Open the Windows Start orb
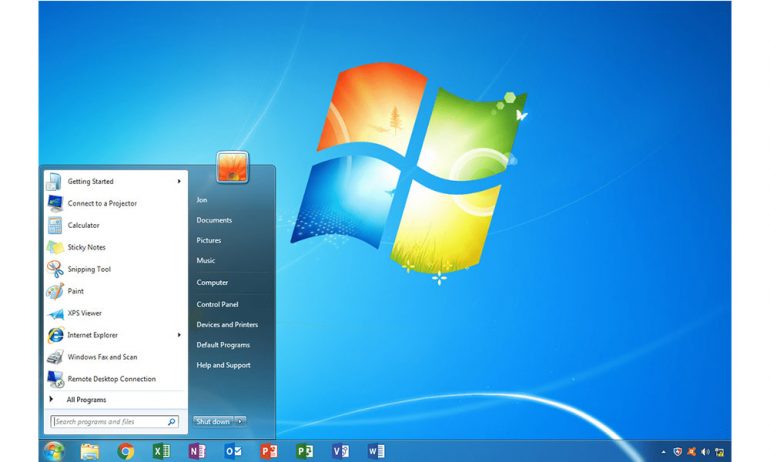The height and width of the screenshot is (462, 770). click(x=54, y=451)
